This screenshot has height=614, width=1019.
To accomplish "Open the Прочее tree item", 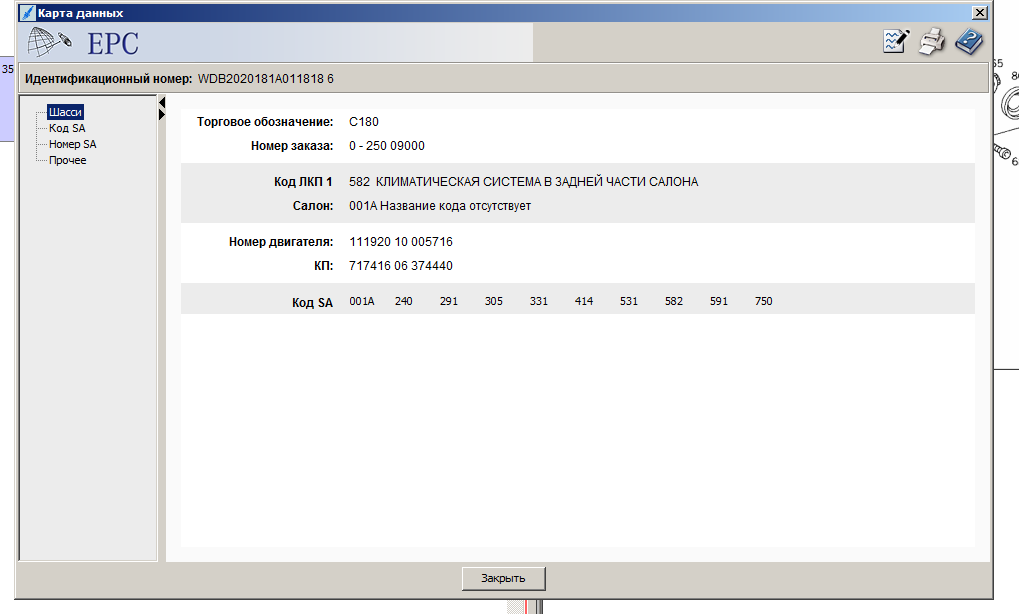I will [68, 160].
